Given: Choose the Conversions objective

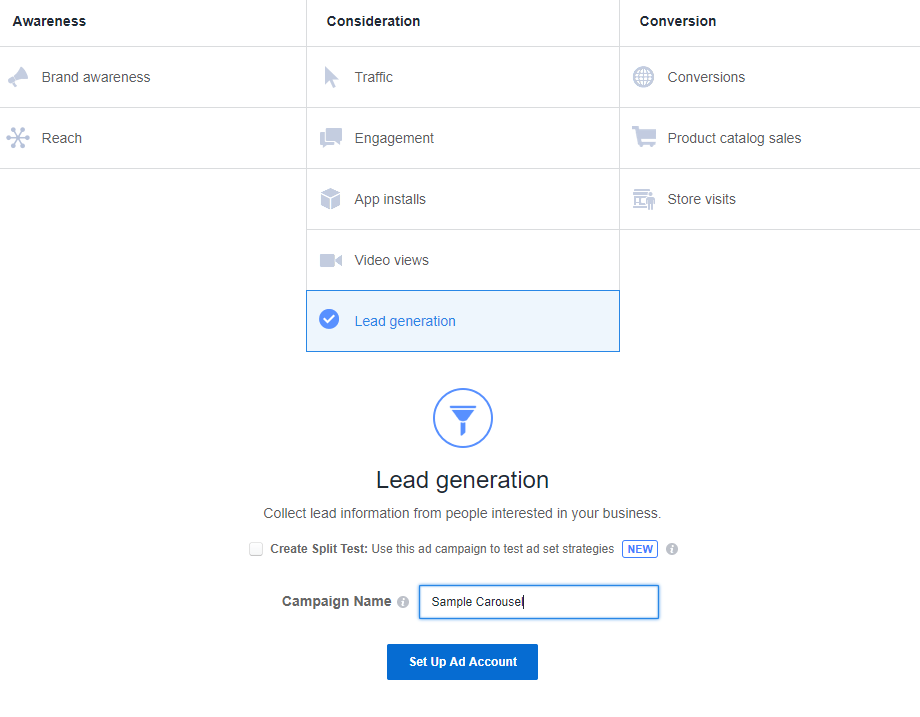Looking at the screenshot, I should coord(706,77).
